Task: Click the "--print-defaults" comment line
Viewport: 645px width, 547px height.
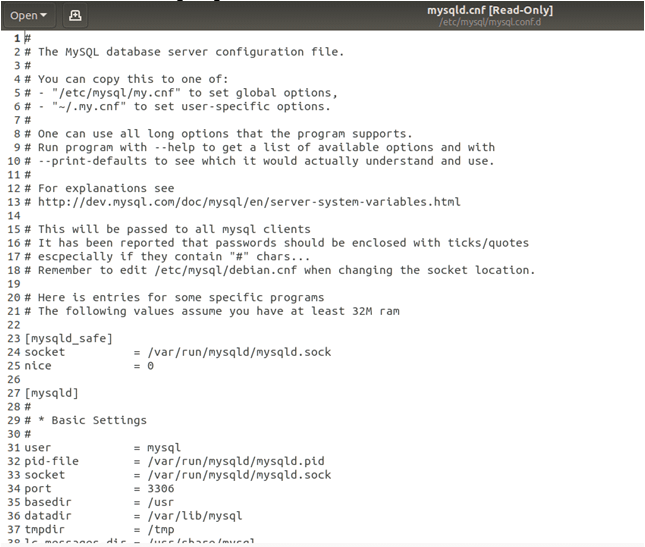Action: 260,160
